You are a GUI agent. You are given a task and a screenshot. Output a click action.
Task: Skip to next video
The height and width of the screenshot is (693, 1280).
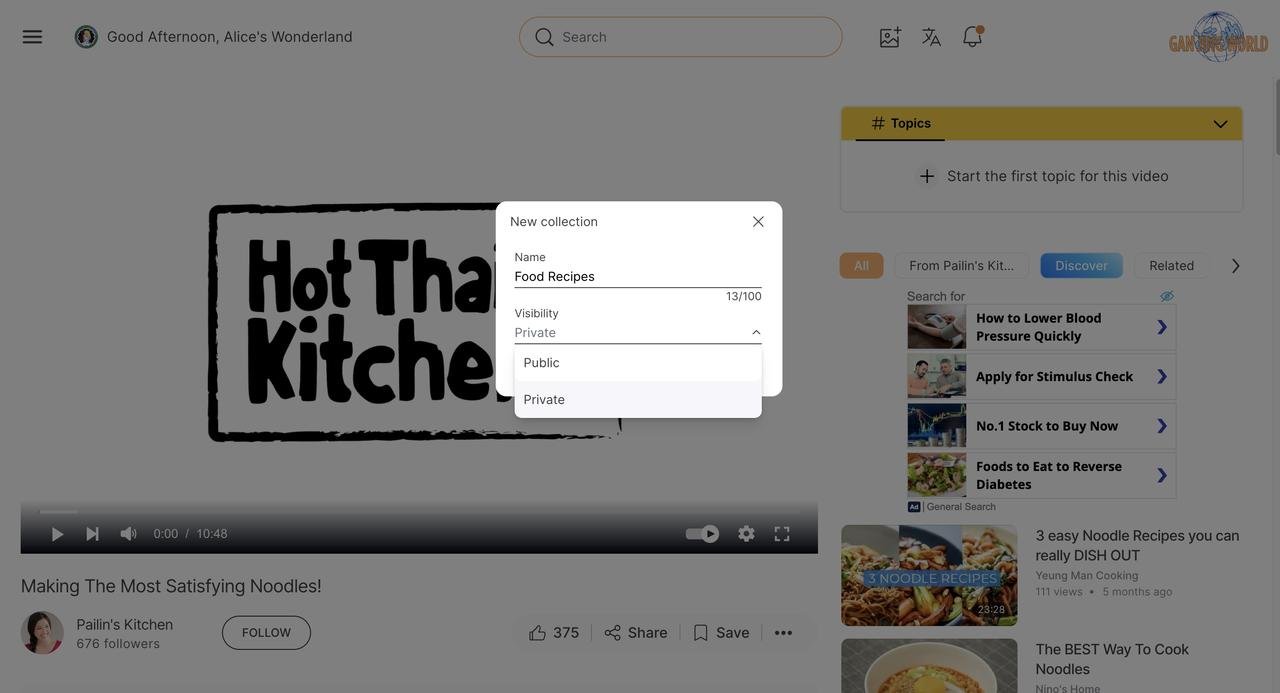pos(92,534)
